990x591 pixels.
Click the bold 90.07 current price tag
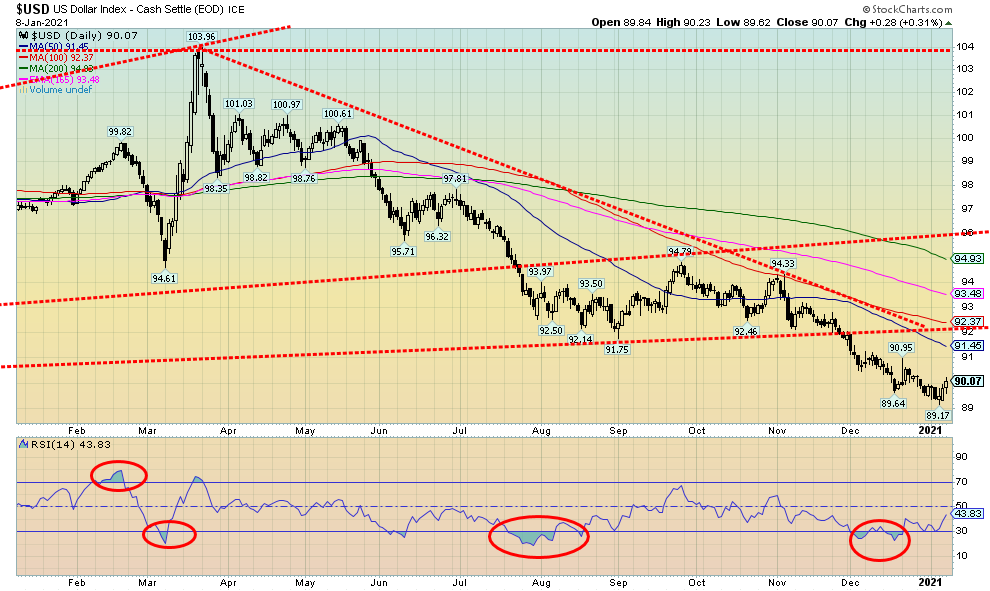coord(968,381)
